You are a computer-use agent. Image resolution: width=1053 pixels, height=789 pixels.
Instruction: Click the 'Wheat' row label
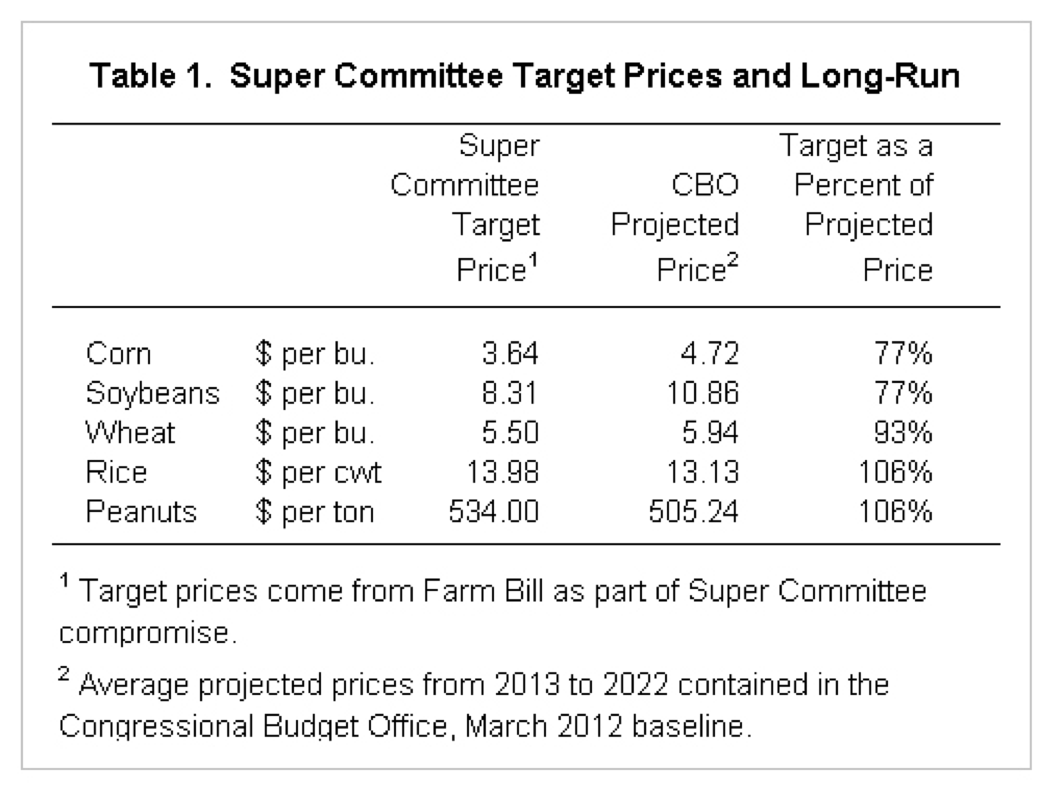pos(131,433)
